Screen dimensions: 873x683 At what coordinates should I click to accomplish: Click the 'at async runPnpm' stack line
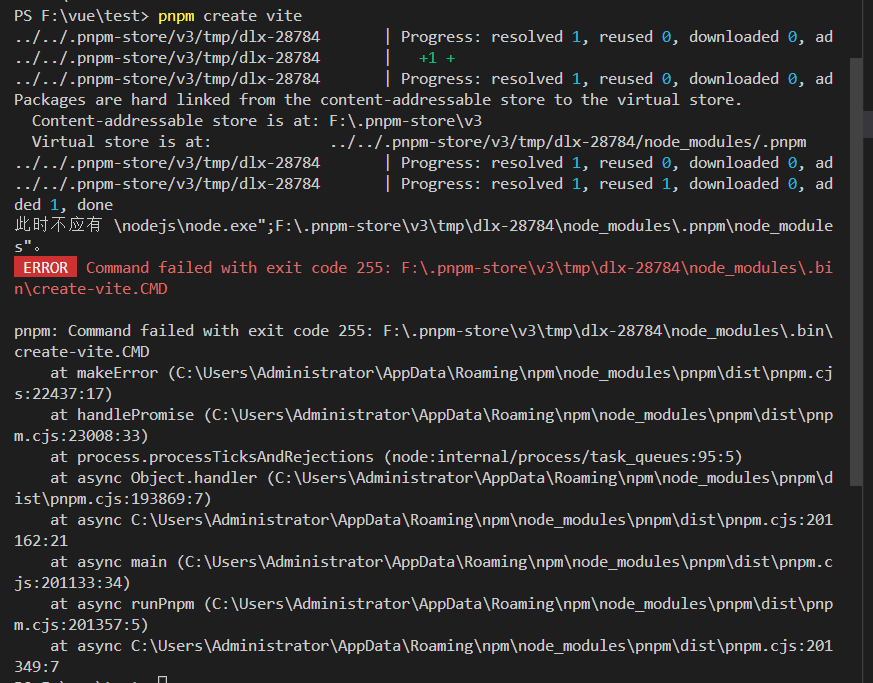[442, 604]
